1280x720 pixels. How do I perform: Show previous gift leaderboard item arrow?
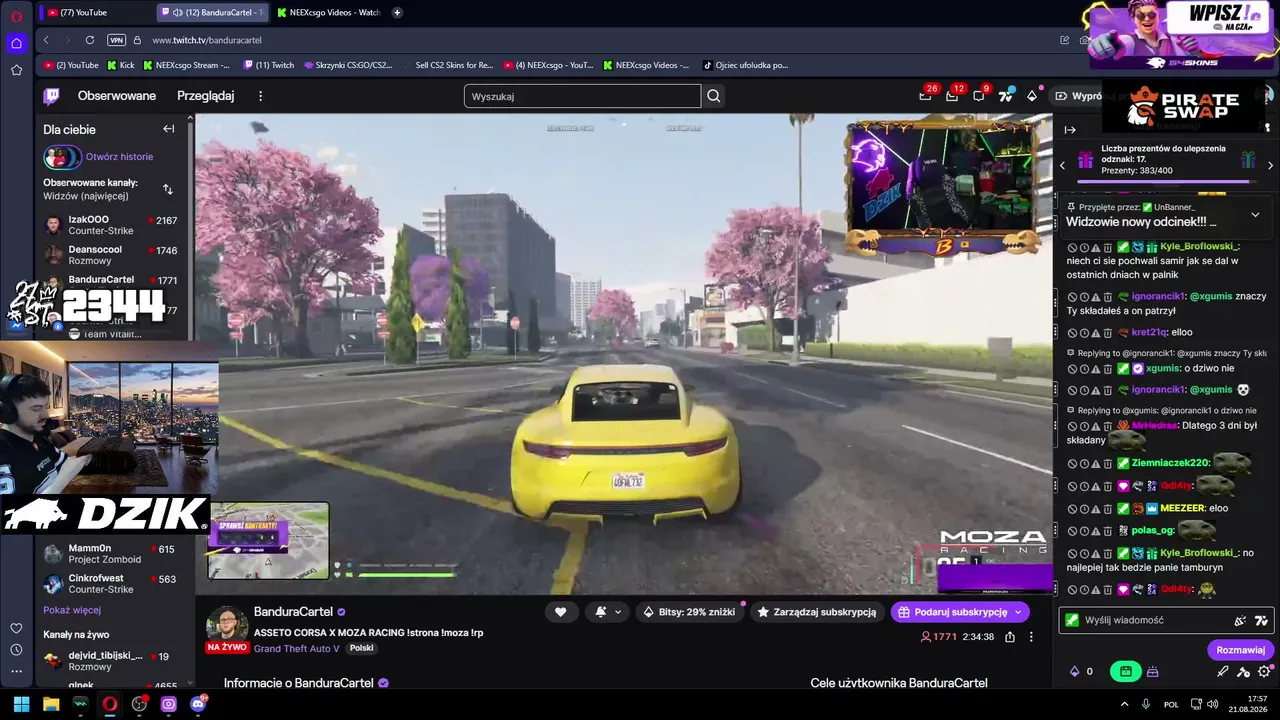click(1063, 165)
